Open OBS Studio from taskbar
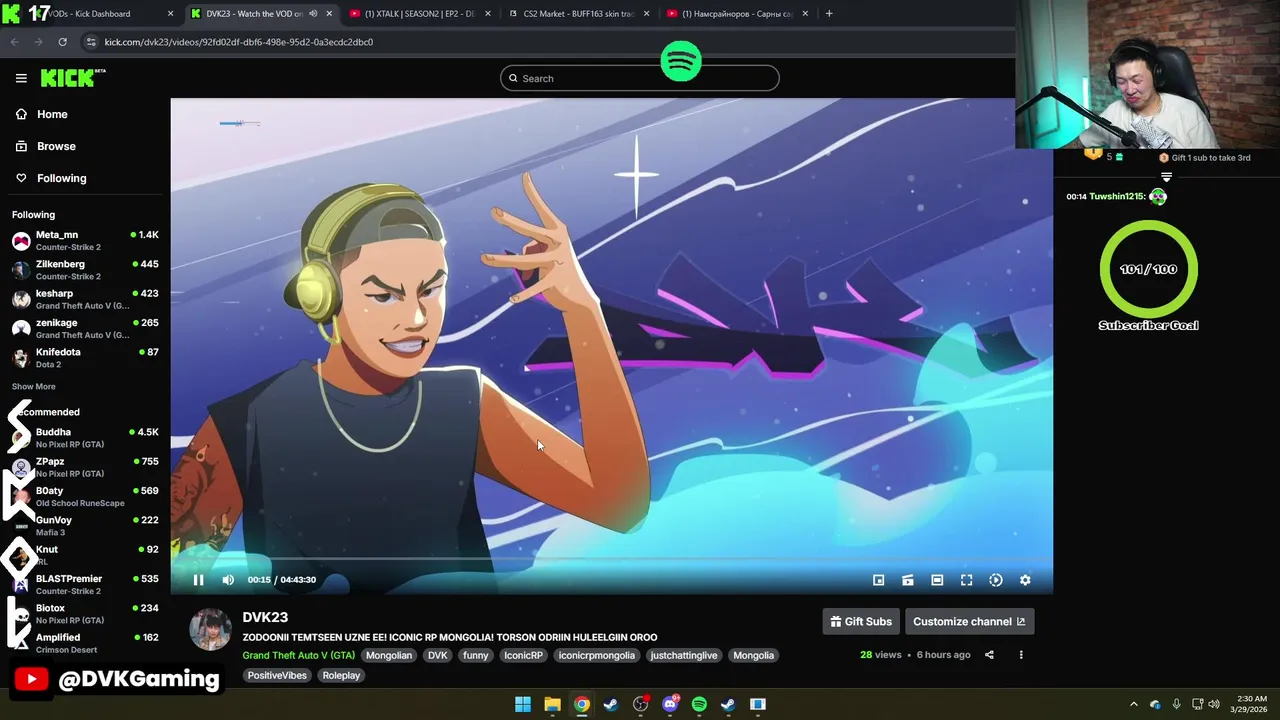The height and width of the screenshot is (720, 1280). 640,704
